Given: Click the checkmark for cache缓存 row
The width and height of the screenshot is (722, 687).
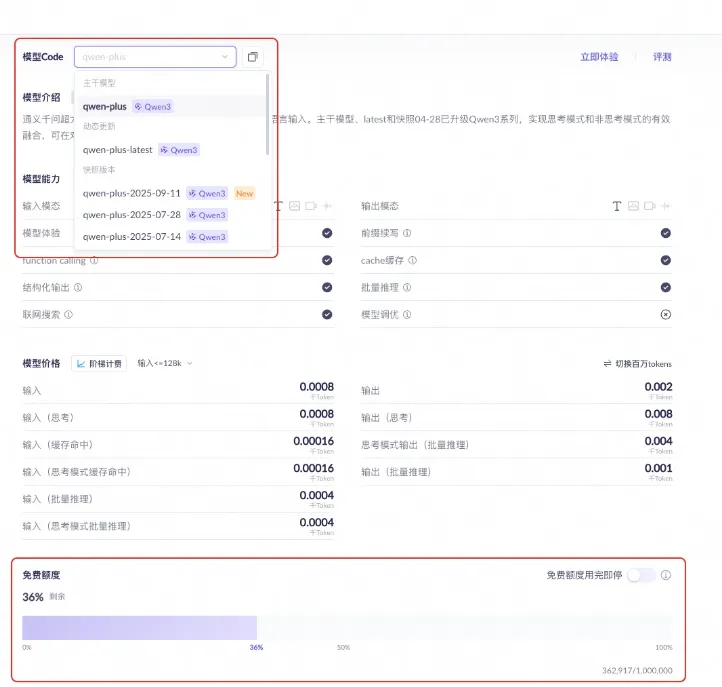Looking at the screenshot, I should point(666,260).
